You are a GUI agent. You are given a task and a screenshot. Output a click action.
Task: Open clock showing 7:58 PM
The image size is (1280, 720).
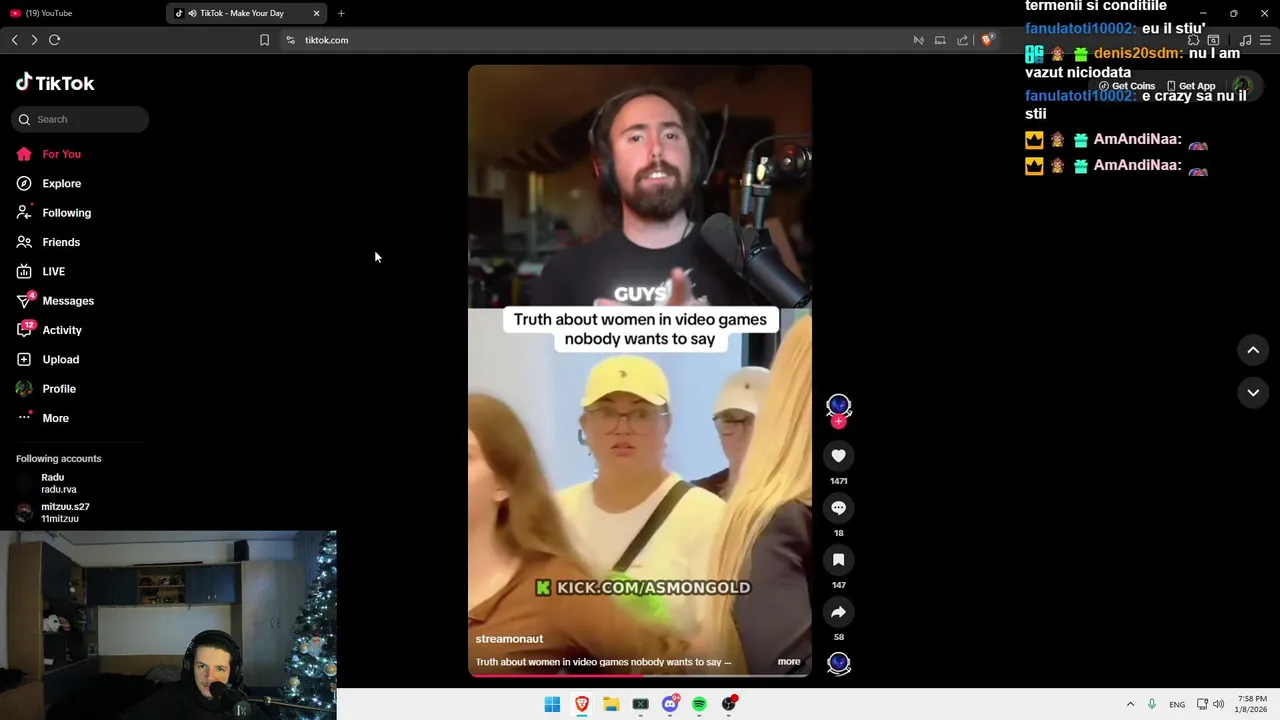click(x=1252, y=704)
